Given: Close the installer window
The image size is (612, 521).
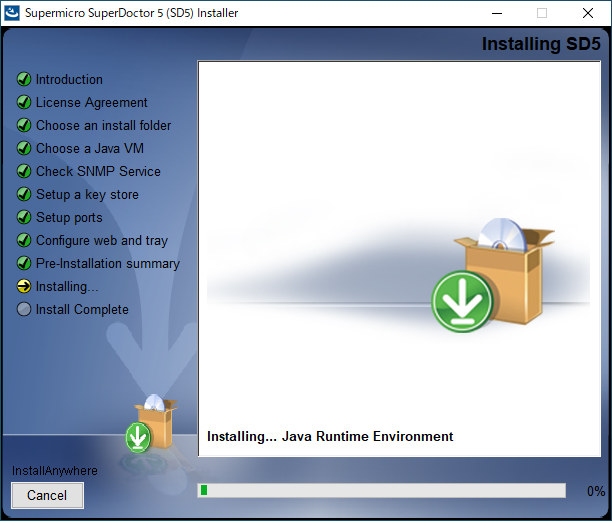Looking at the screenshot, I should tap(588, 13).
